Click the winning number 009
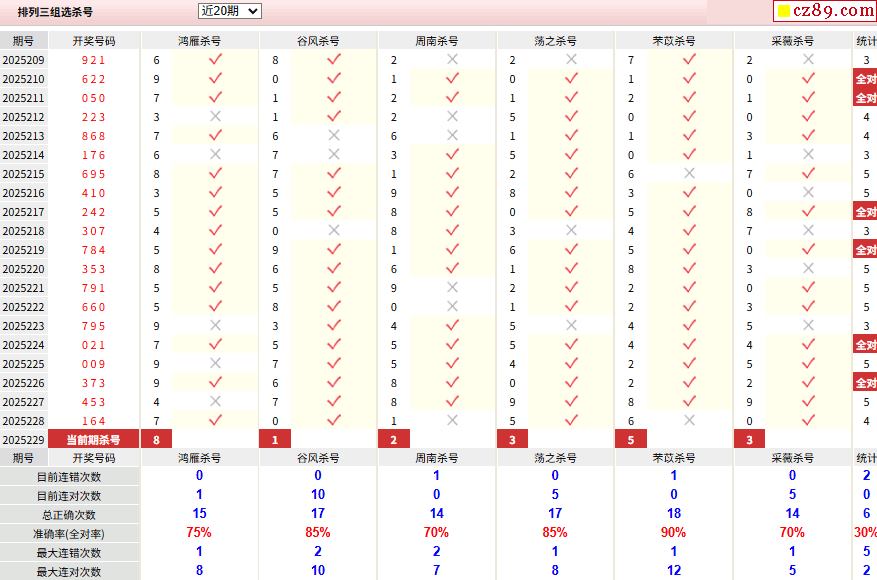 click(93, 364)
